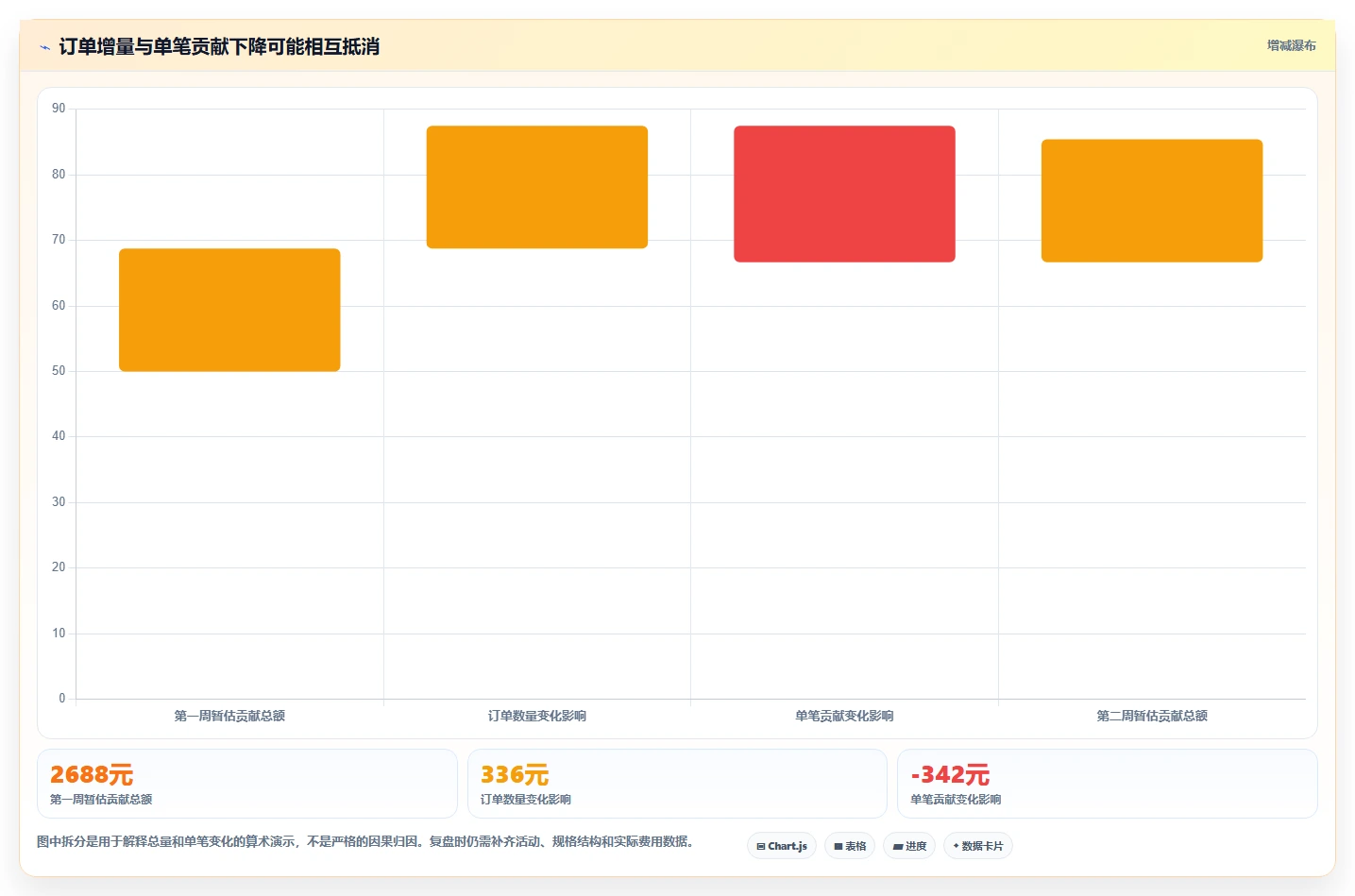Screen dimensions: 1355x896
Task: Click x-axis label 订单数量变化影响
Action: (x=537, y=716)
